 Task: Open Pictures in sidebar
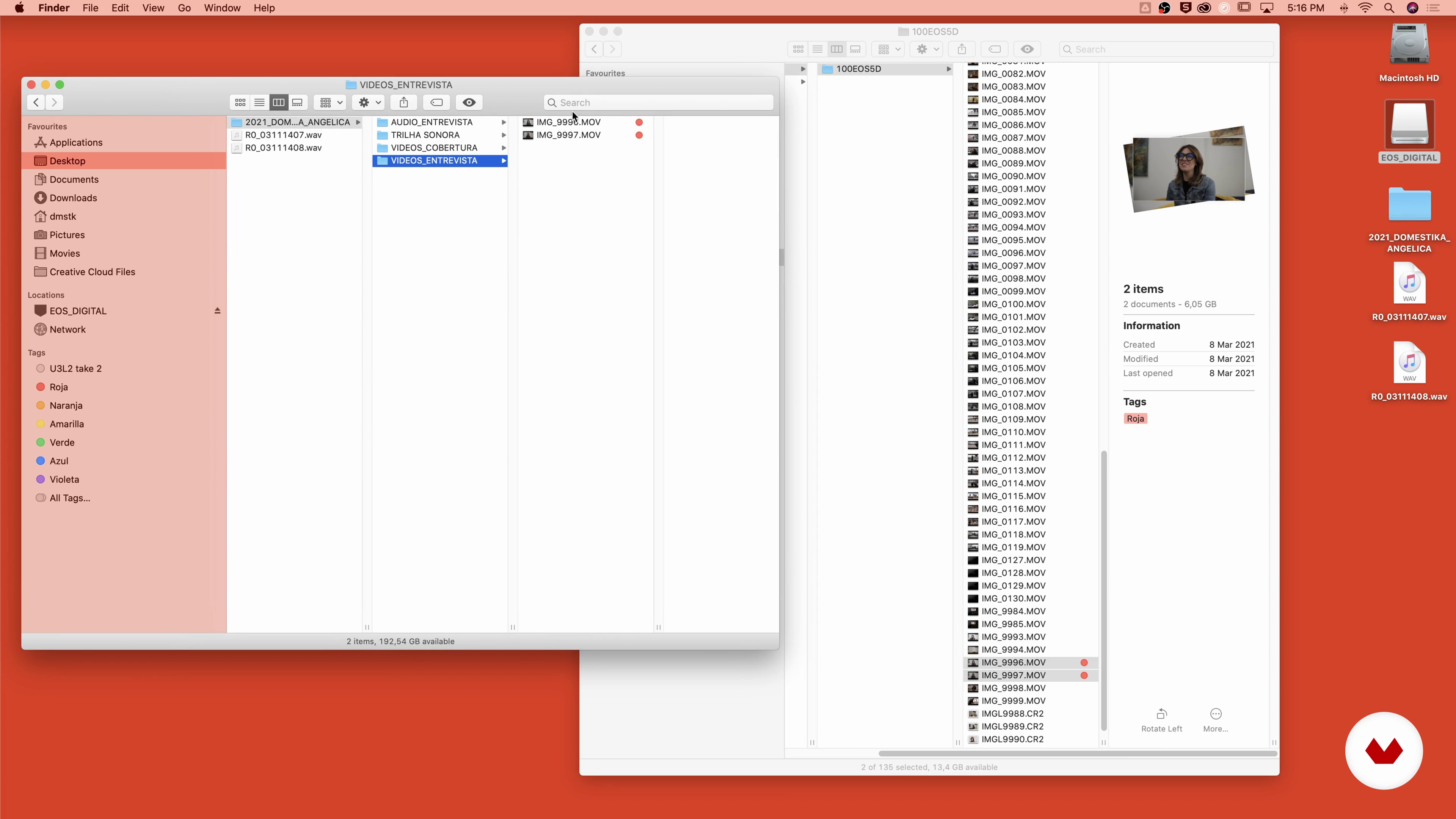pyautogui.click(x=124, y=235)
